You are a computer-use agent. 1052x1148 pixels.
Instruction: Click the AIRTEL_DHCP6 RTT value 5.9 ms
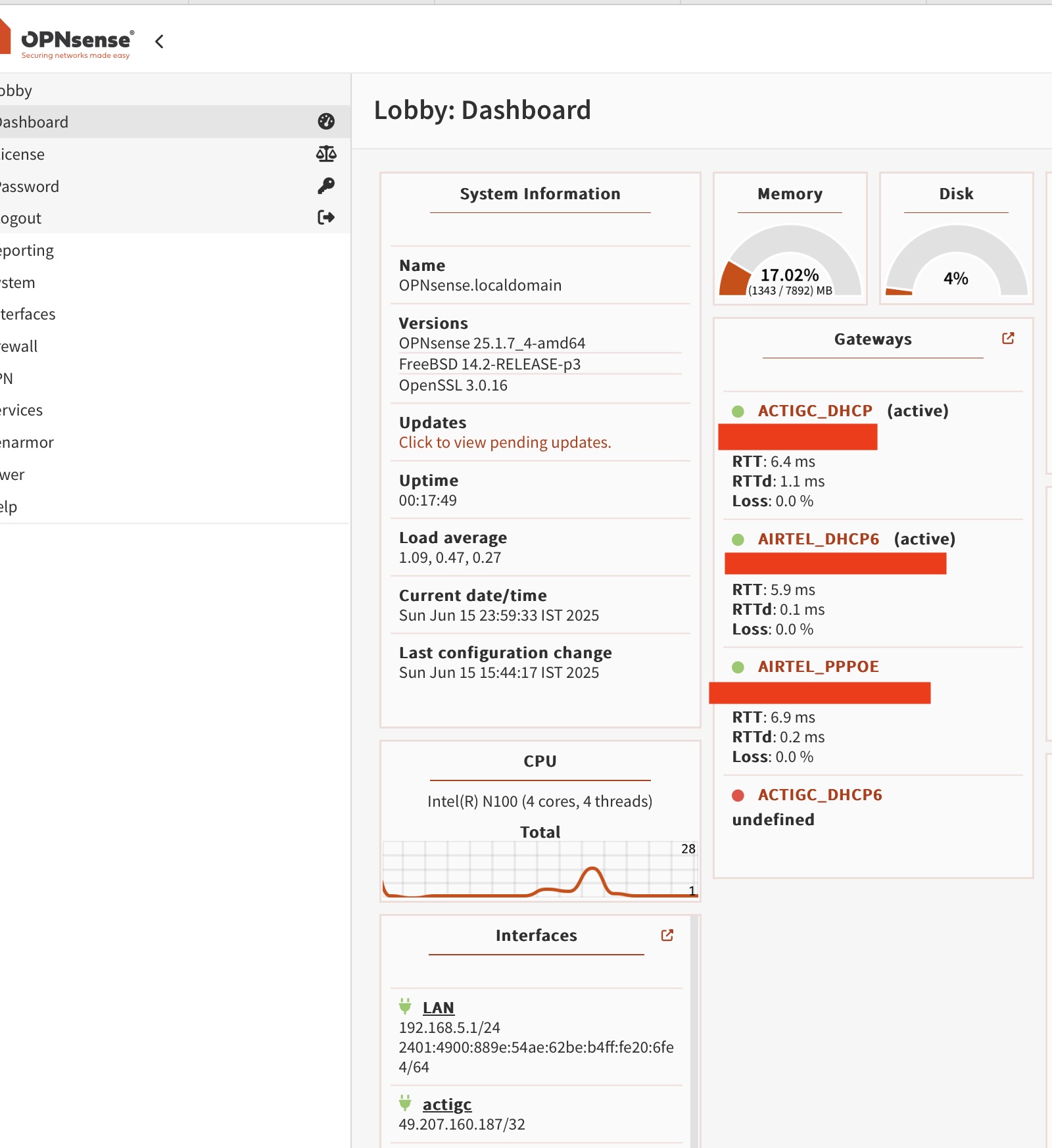point(793,590)
